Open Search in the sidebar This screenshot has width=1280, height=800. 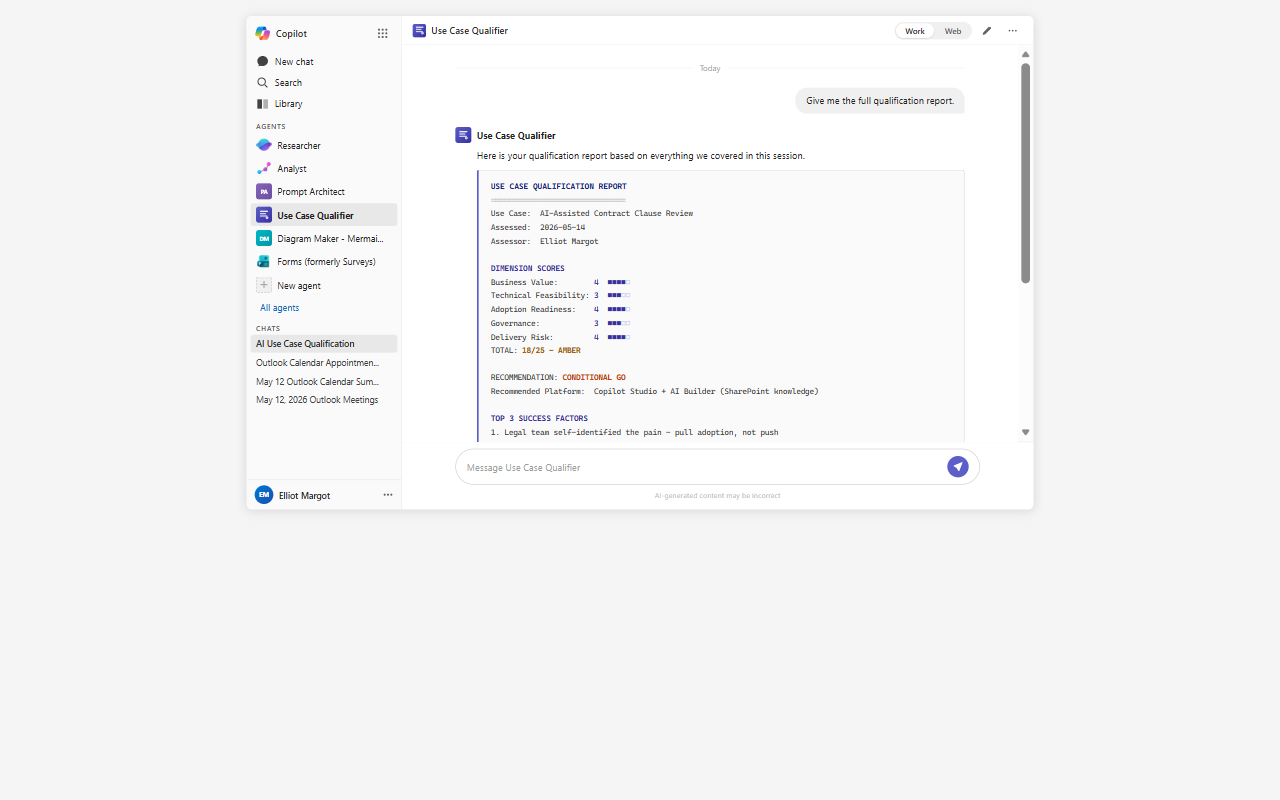324,83
